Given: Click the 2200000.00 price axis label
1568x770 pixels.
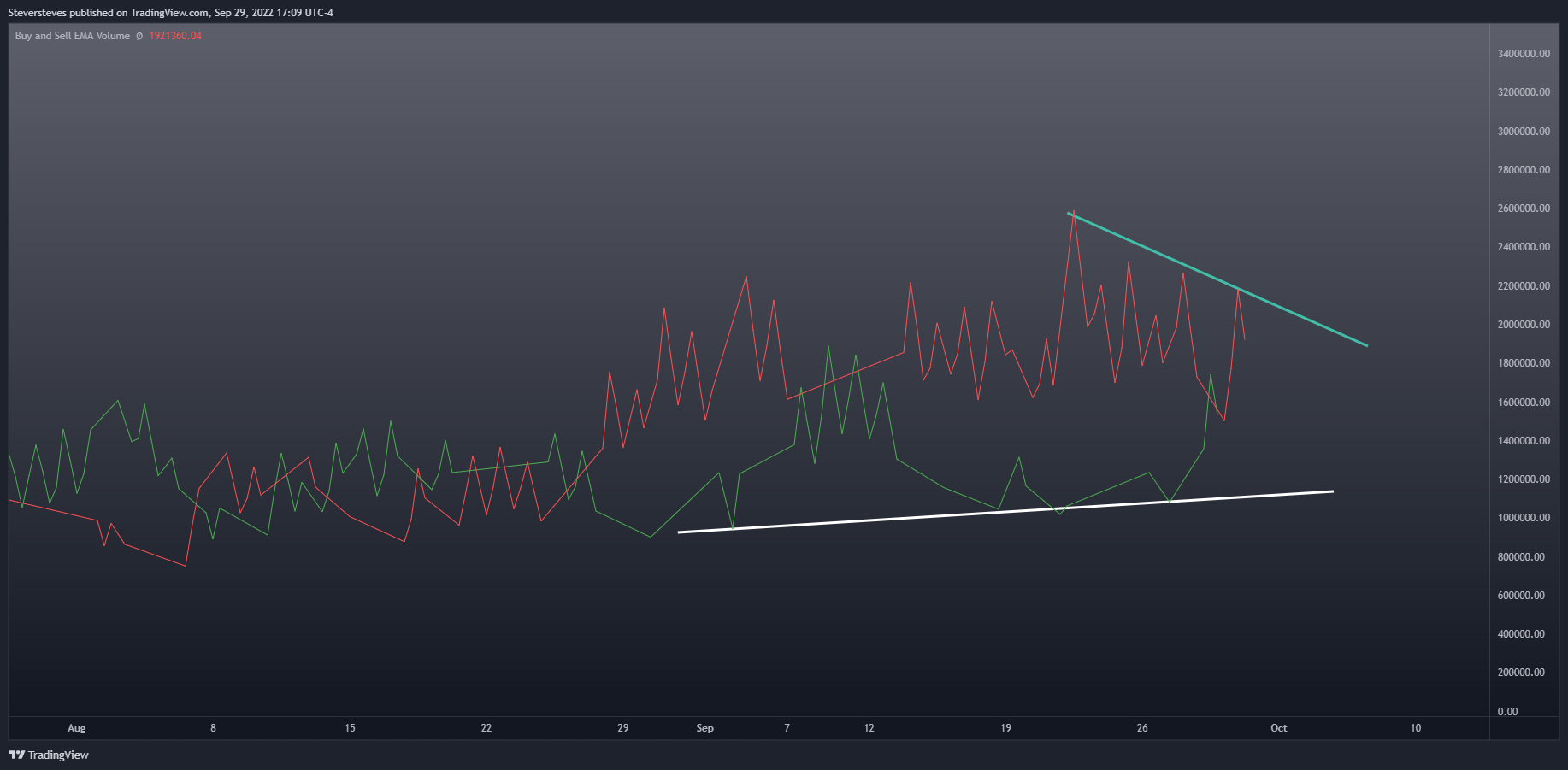Looking at the screenshot, I should 1524,286.
